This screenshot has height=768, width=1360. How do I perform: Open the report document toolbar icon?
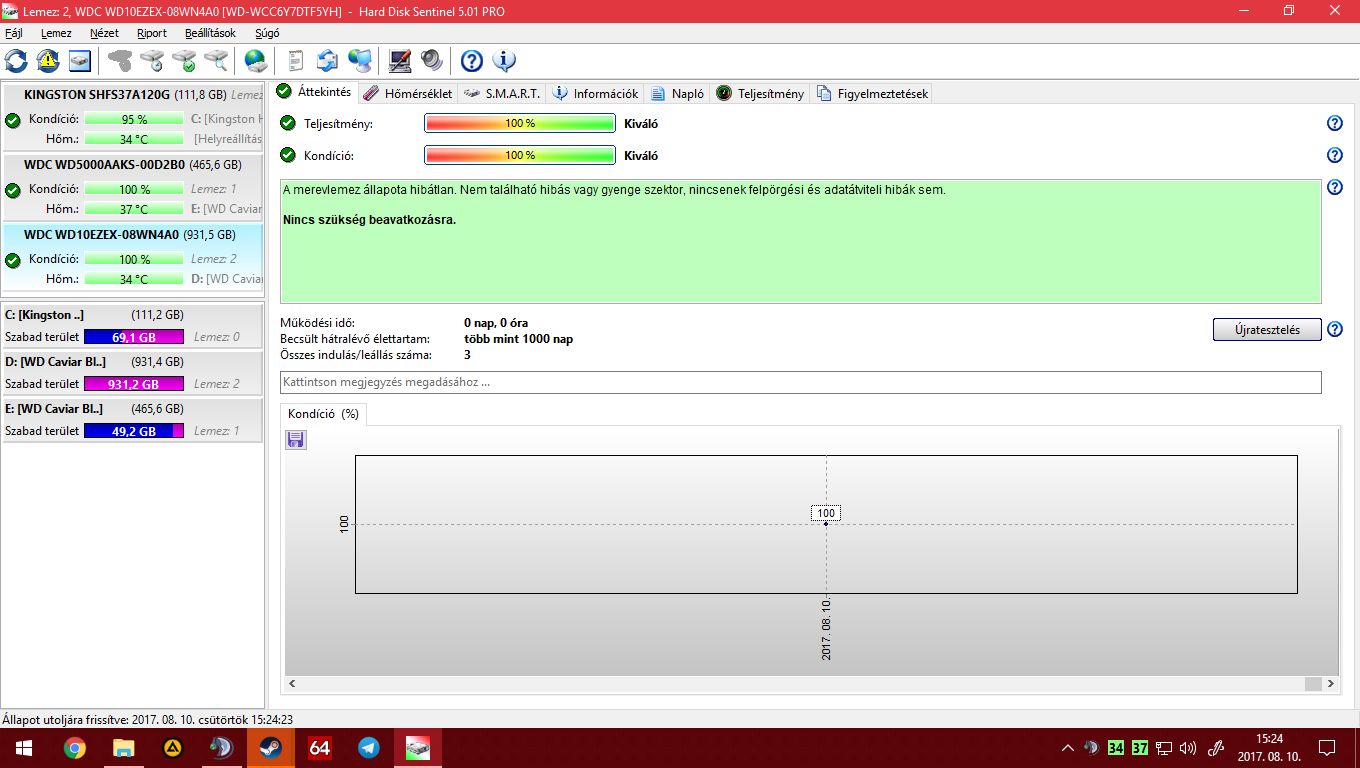coord(296,61)
